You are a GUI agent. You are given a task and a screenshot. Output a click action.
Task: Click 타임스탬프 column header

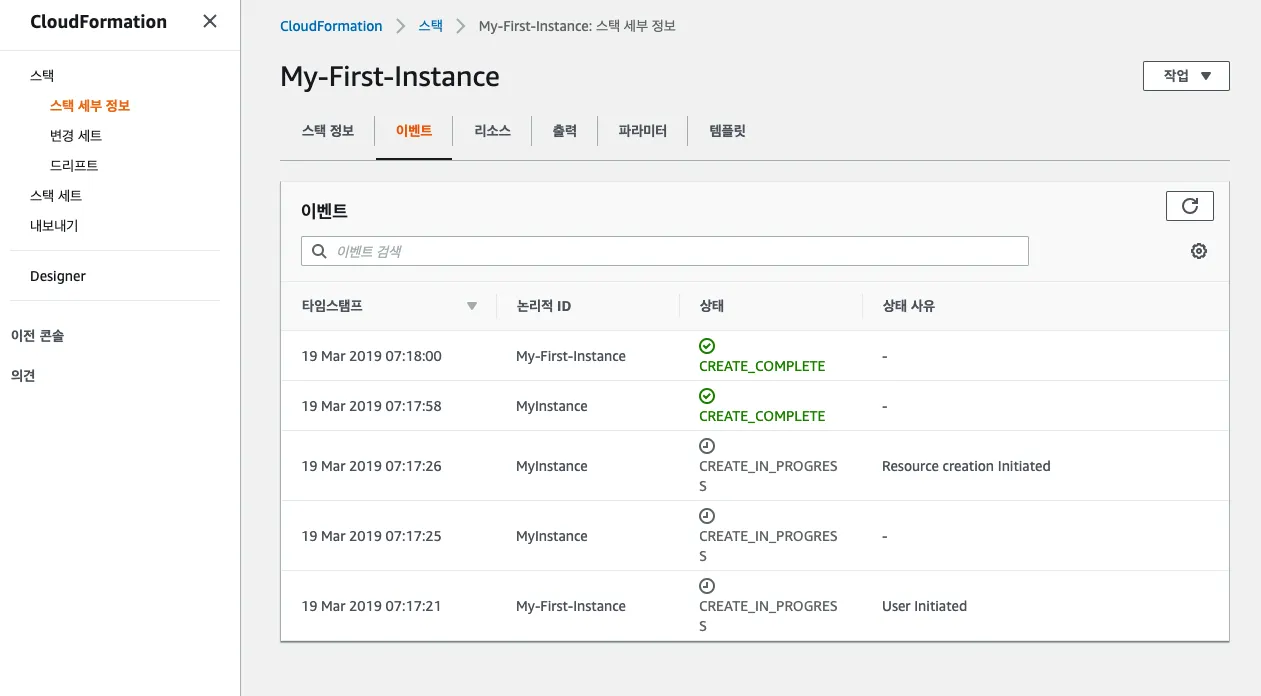click(x=332, y=306)
